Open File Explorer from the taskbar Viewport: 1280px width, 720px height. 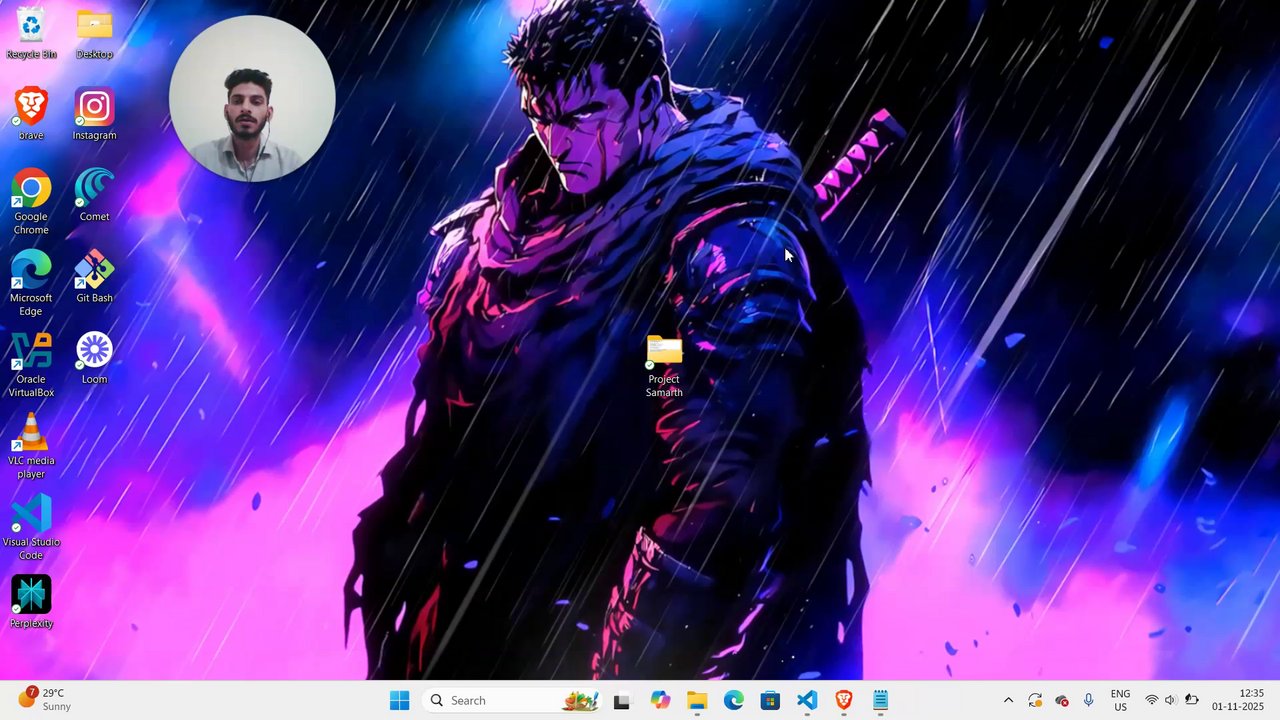697,701
